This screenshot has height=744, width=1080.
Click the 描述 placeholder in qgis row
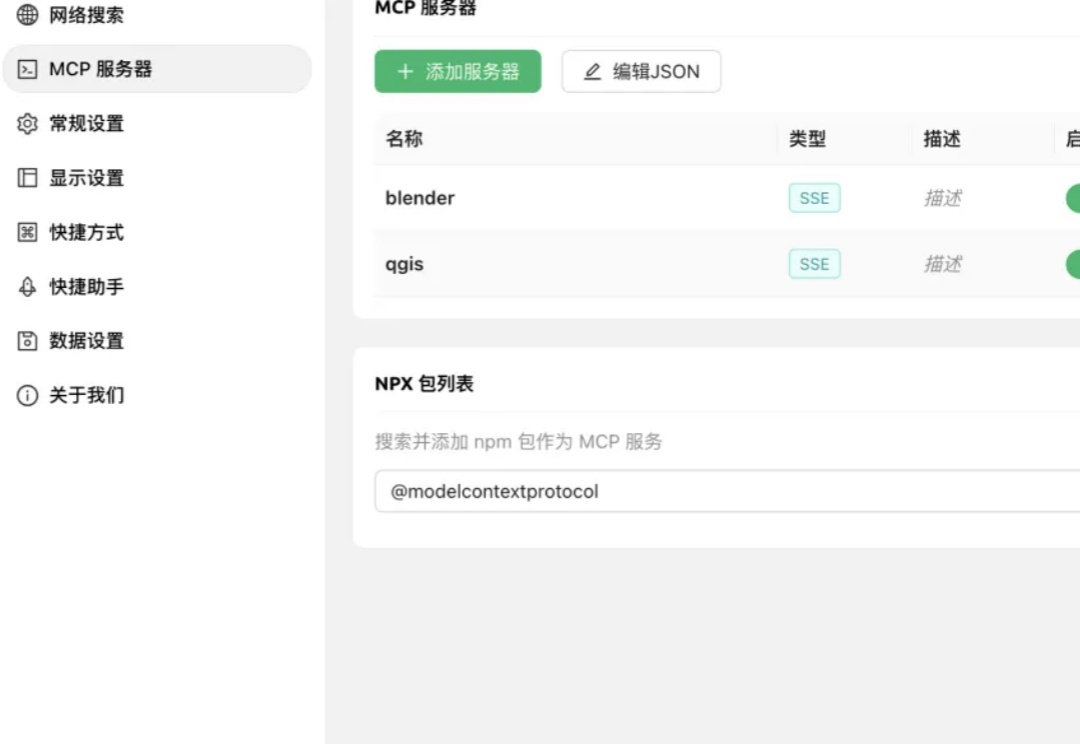[943, 264]
